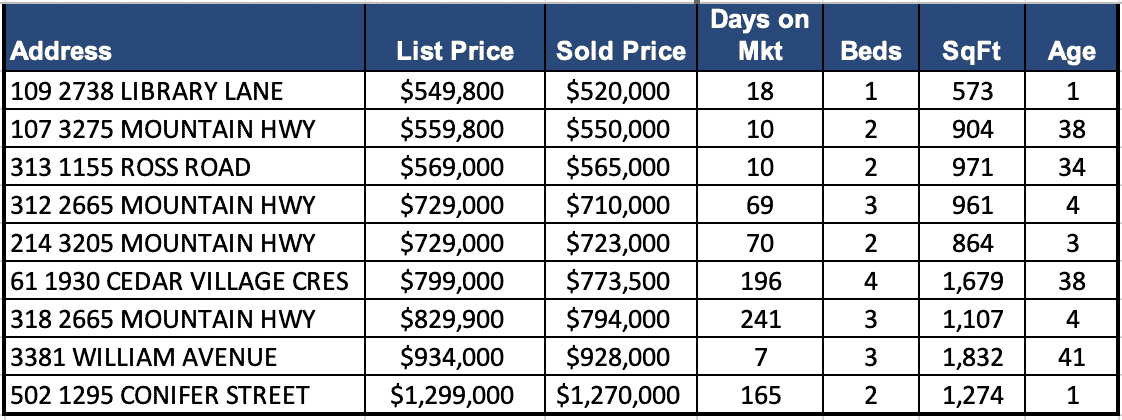Click the 107 3275 Mountain Hwy address

click(x=163, y=130)
